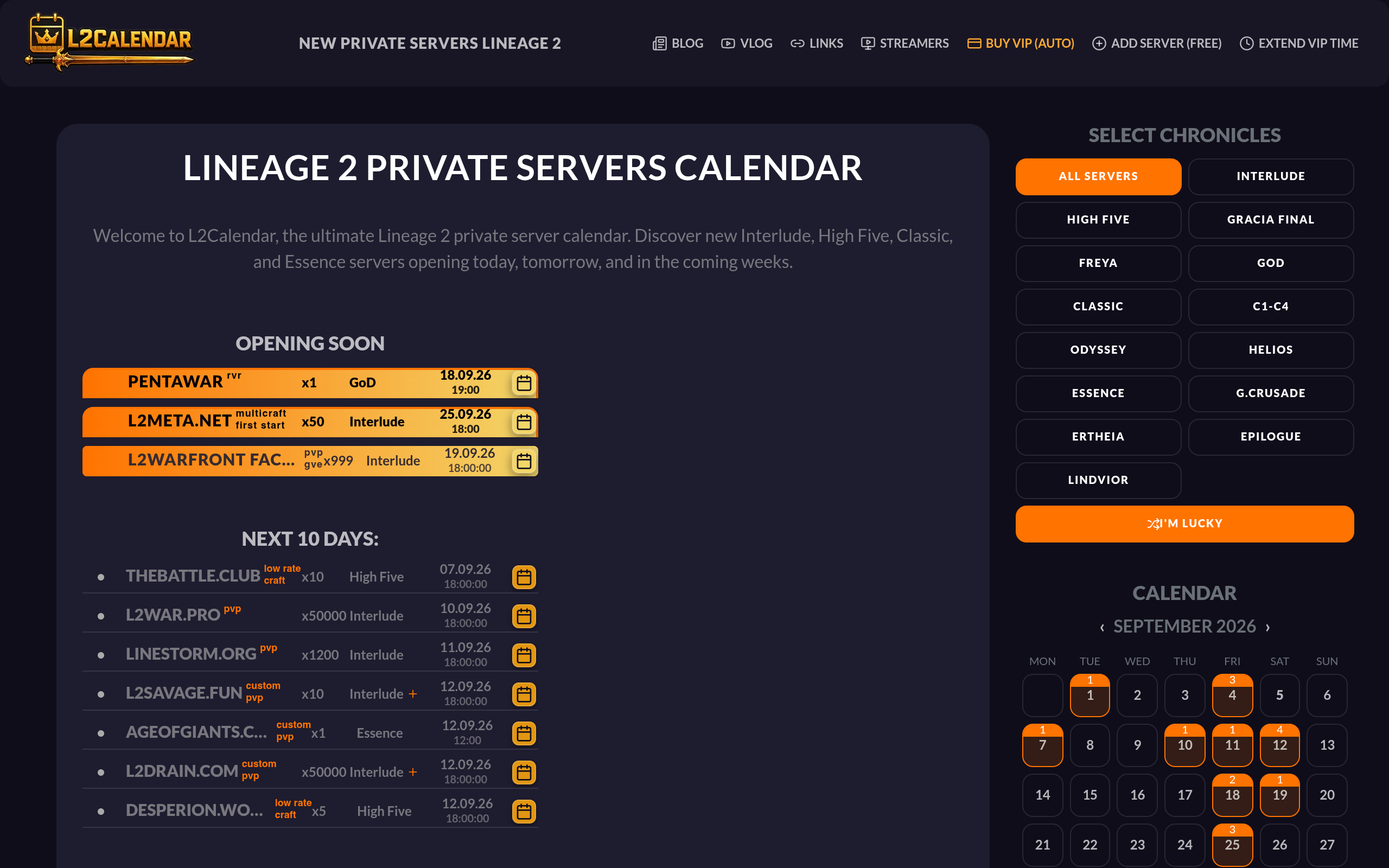Image resolution: width=1389 pixels, height=868 pixels.
Task: Open L2WAR.PRO server link
Action: click(x=173, y=615)
